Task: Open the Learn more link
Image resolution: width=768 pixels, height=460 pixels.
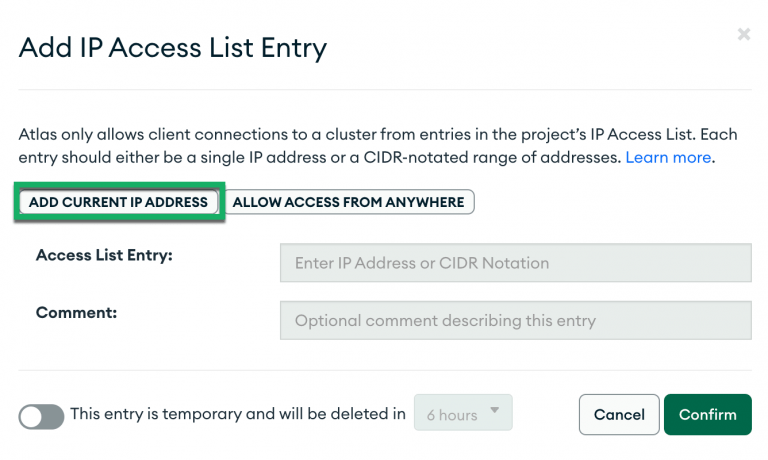Action: 668,158
